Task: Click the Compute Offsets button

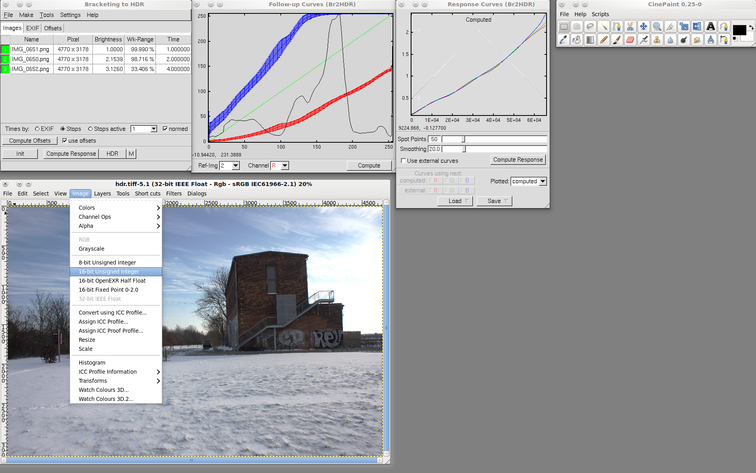Action: point(29,140)
